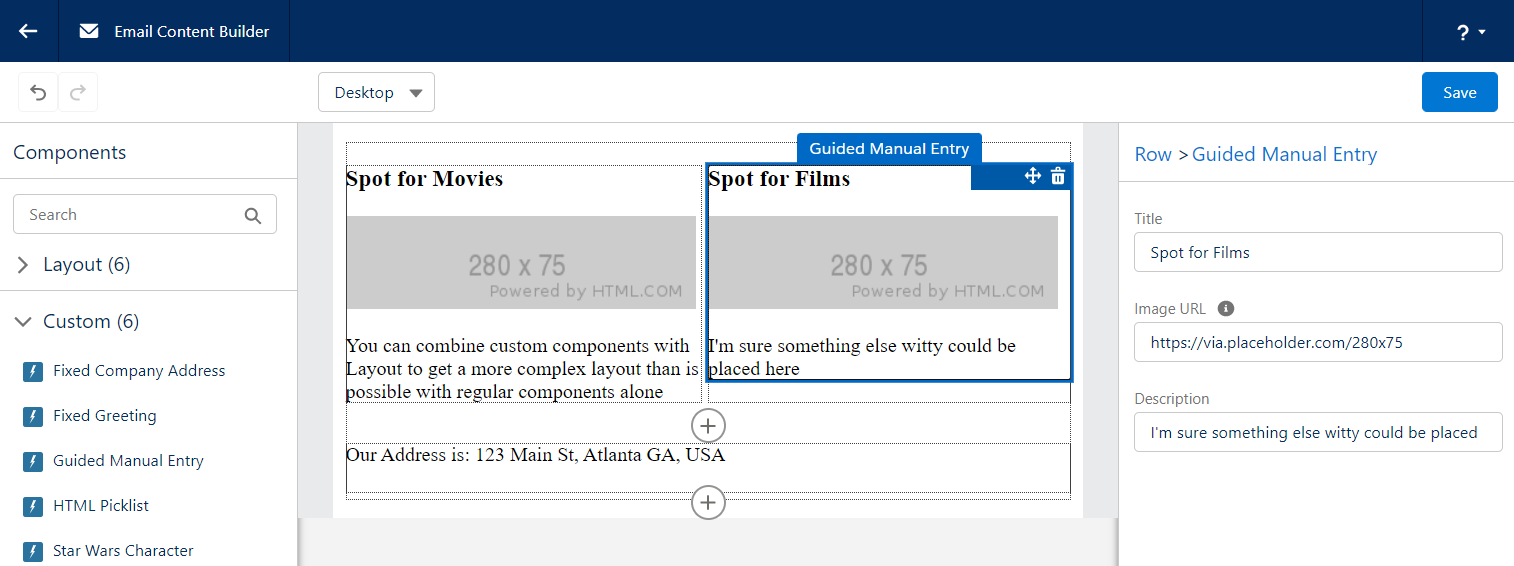The image size is (1514, 566).
Task: Select the Star Wars Character component
Action: (108, 551)
